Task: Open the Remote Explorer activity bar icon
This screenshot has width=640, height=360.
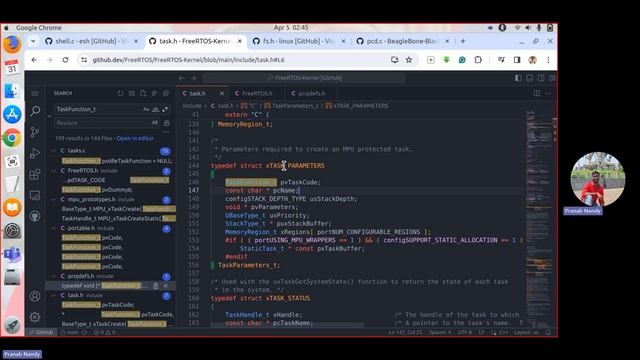Action: 35,196
